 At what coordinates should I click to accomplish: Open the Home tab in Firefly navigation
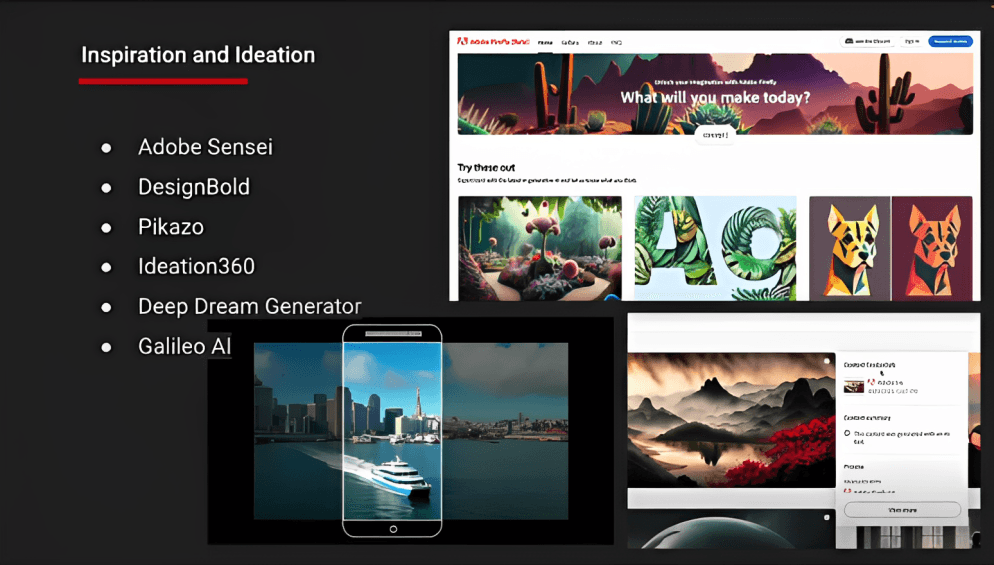click(x=545, y=42)
